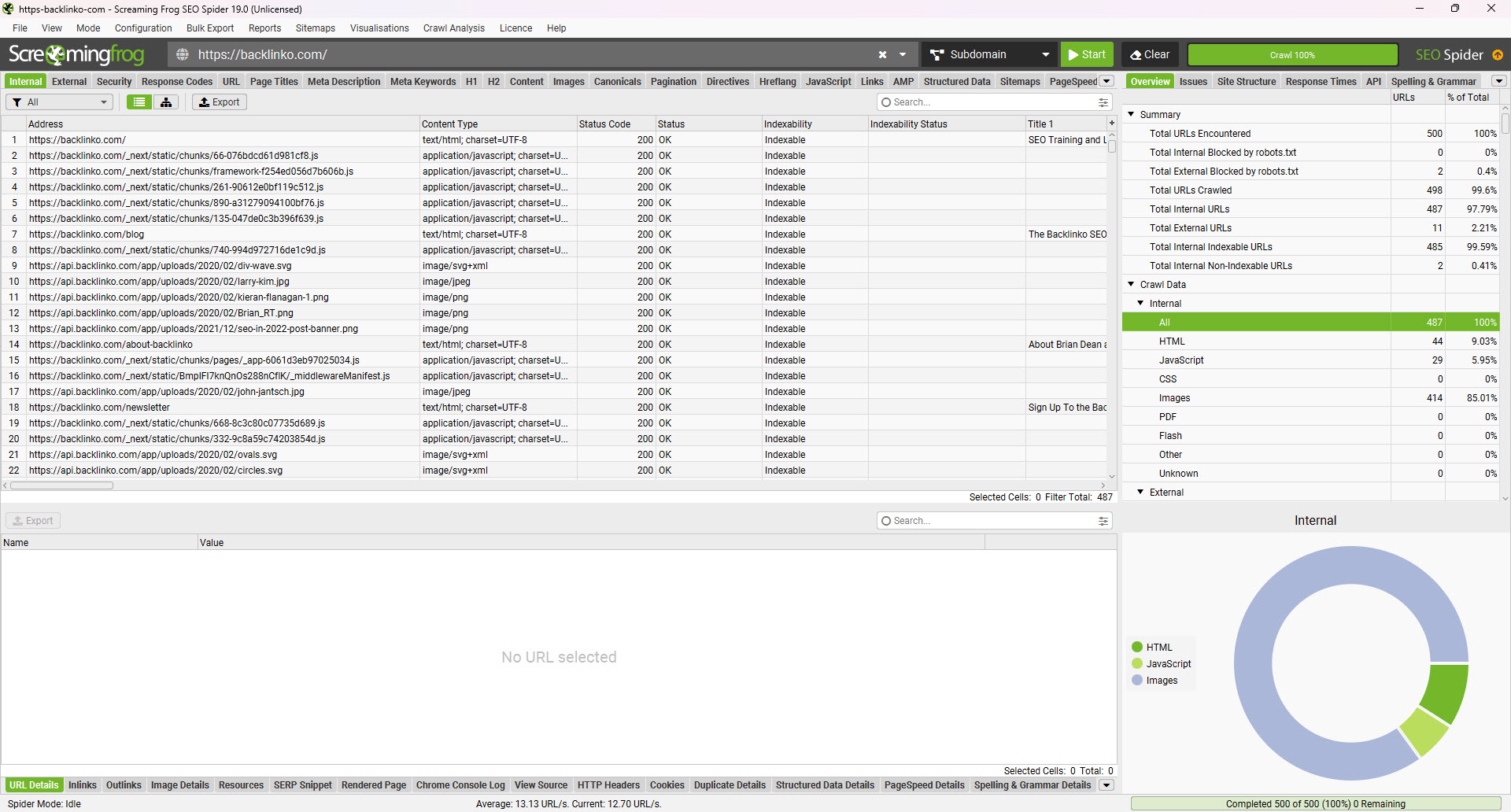Click the upper Export button
The width and height of the screenshot is (1511, 812).
pos(220,102)
